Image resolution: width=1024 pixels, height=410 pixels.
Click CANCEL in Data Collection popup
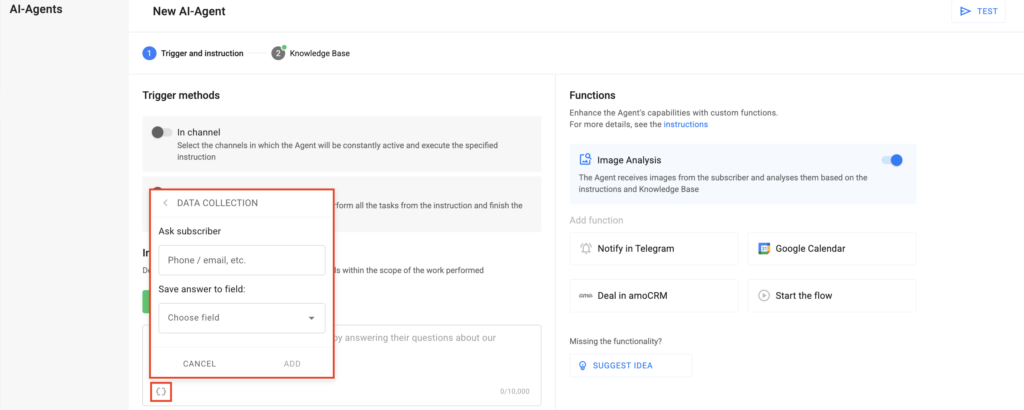coord(199,363)
